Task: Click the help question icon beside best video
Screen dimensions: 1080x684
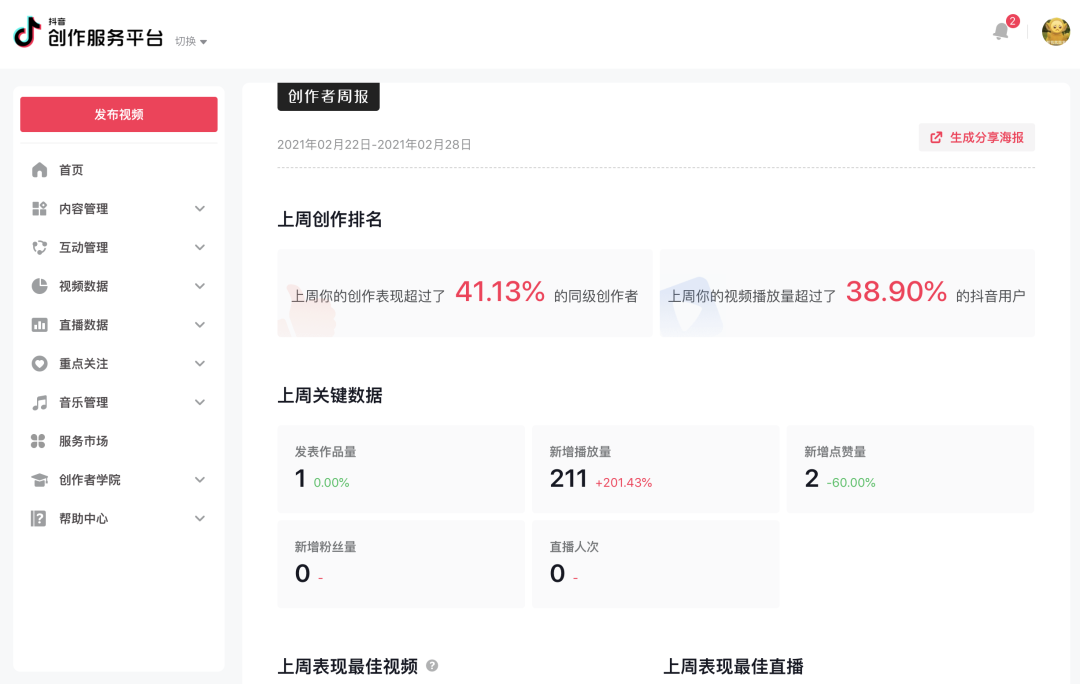Action: click(432, 666)
